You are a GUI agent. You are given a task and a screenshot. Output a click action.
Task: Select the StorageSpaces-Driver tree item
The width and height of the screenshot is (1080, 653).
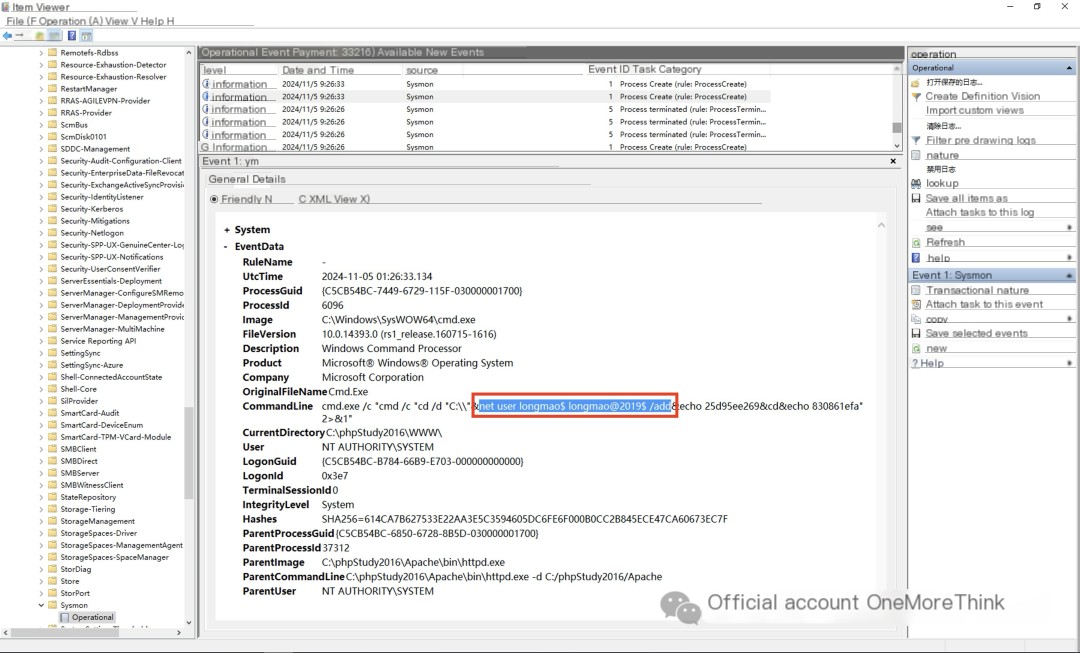point(98,533)
